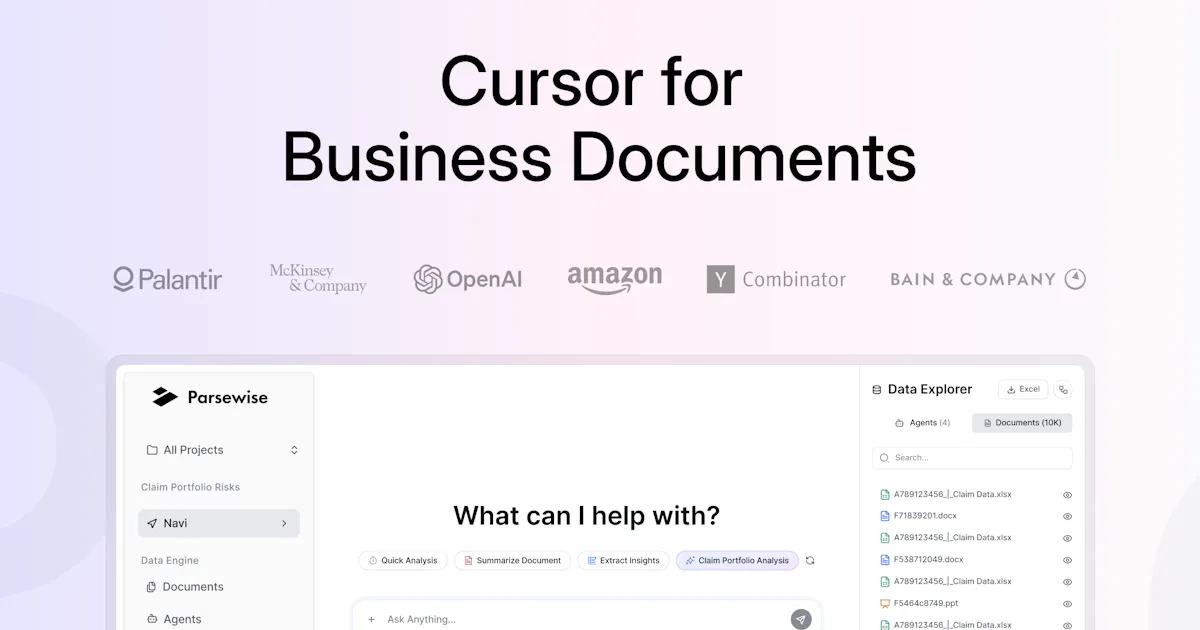Screen dimensions: 1200x630
Task: Choose the Extract Insights suggestion chip
Action: (x=624, y=560)
